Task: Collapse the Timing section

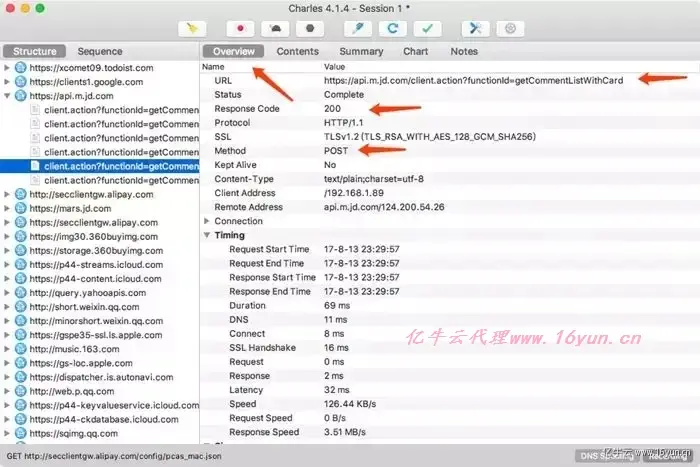Action: point(207,235)
